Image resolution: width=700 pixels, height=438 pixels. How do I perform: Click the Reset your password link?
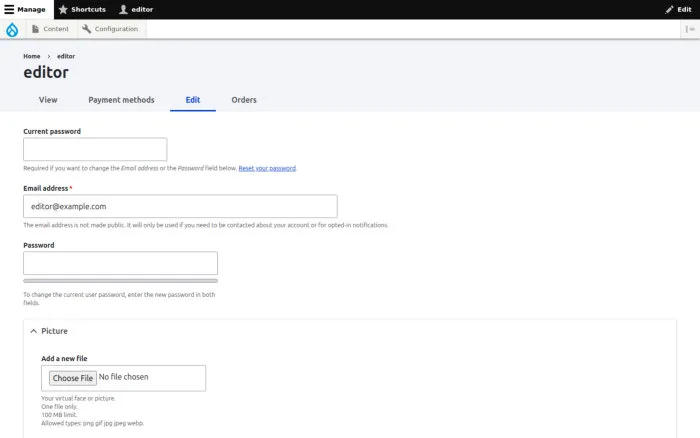pyautogui.click(x=267, y=168)
